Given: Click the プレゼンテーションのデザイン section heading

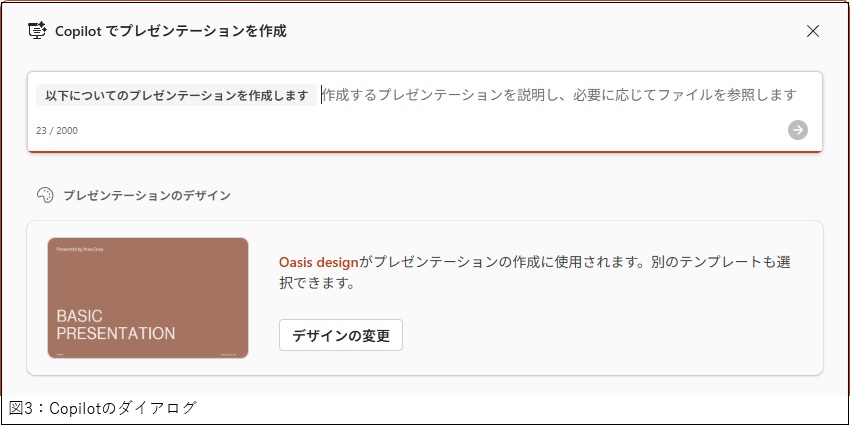Looking at the screenshot, I should click(x=147, y=195).
